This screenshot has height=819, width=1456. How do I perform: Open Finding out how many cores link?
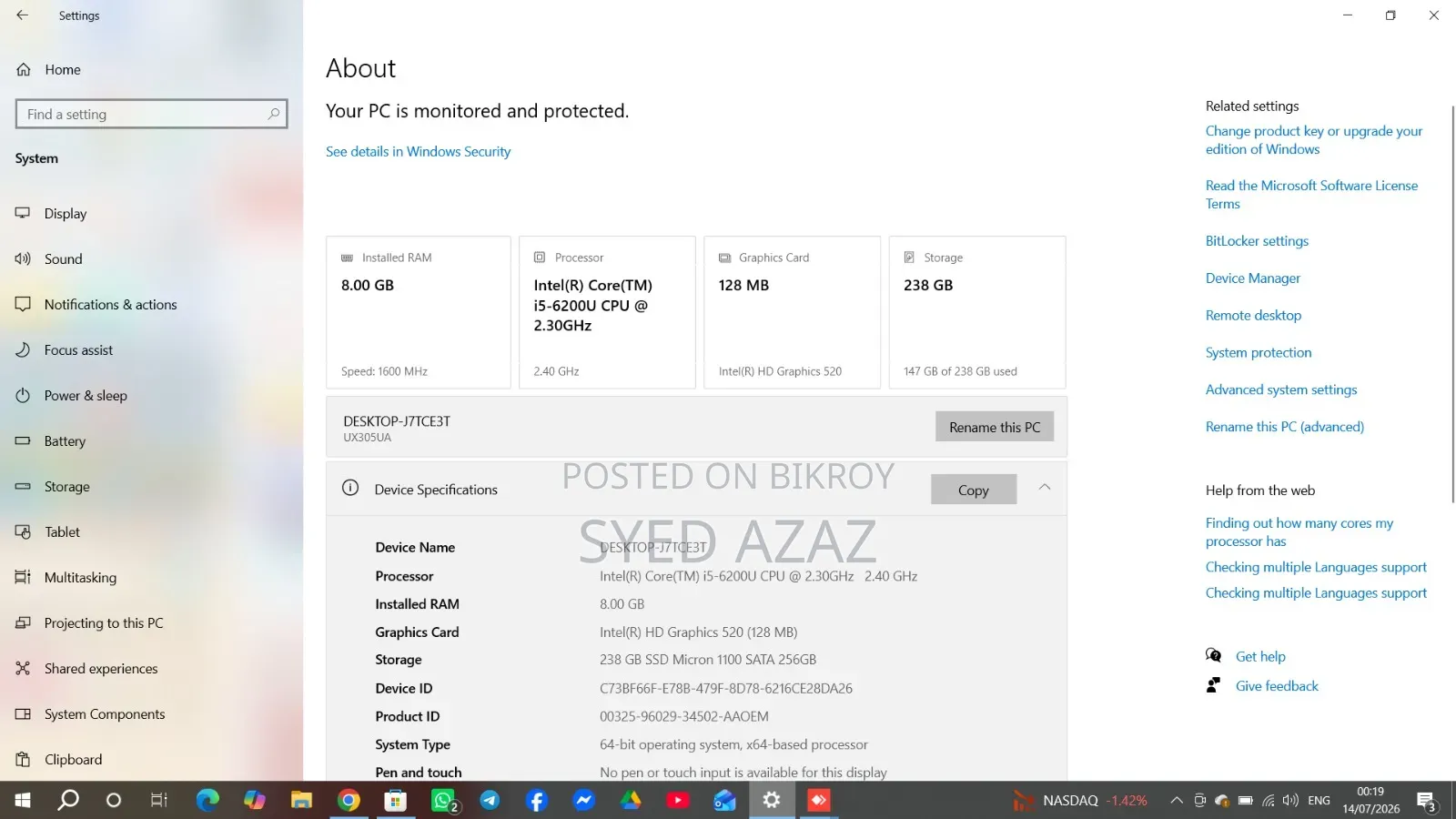[1299, 532]
